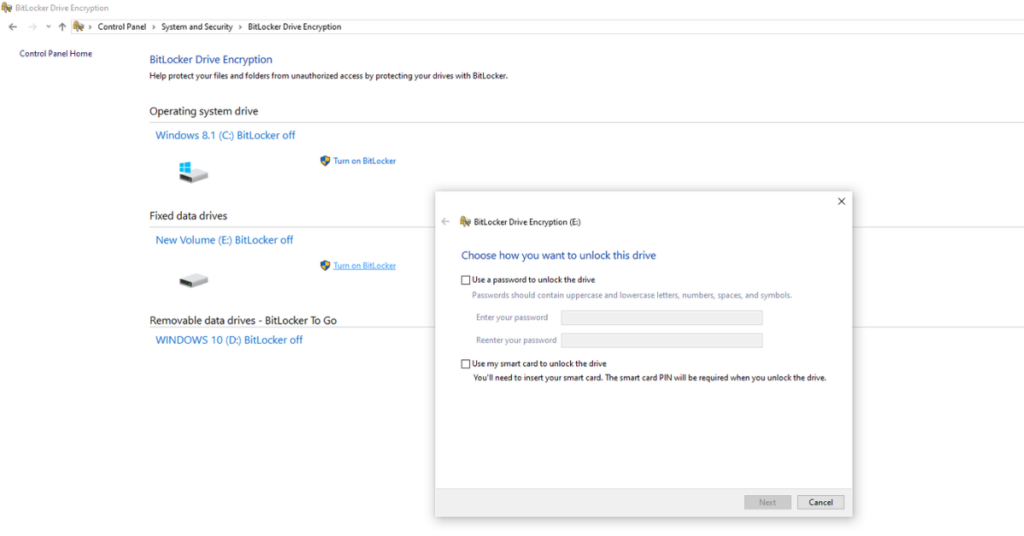Click the BitLocker Drive Encryption page title

pyautogui.click(x=211, y=59)
